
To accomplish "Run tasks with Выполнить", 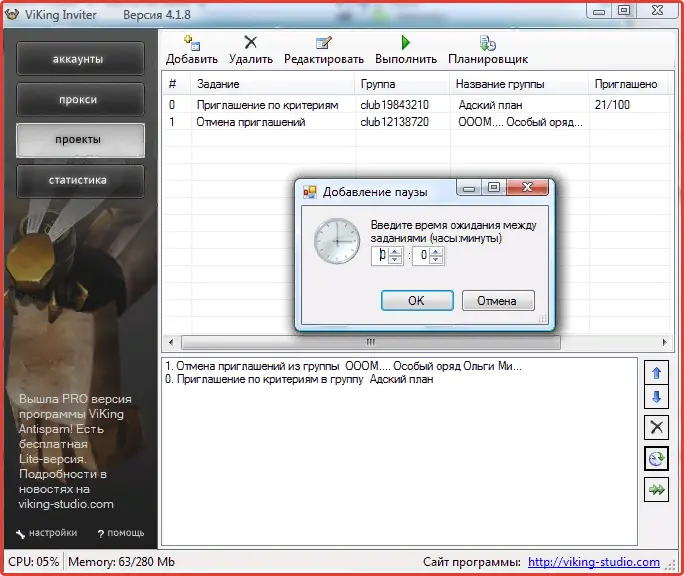I will click(406, 50).
